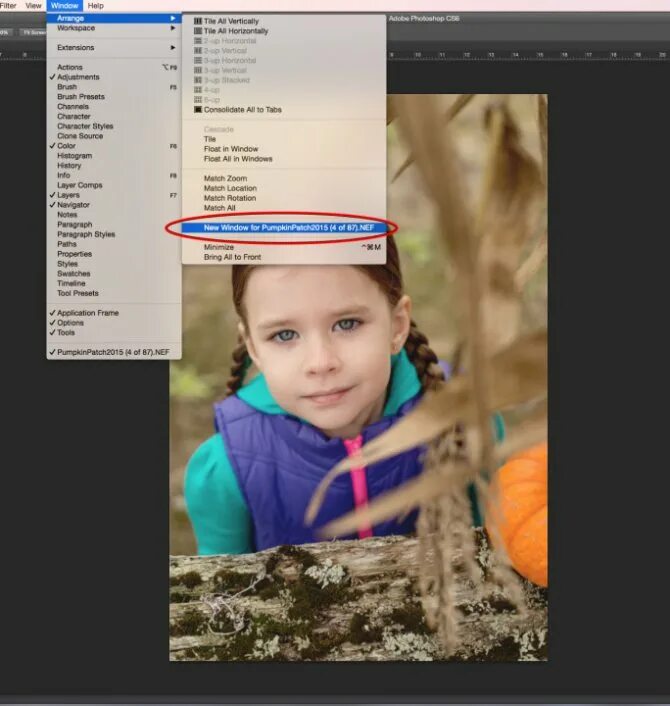Viewport: 670px width, 706px height.
Task: Open the Actions panel
Action: (114, 67)
